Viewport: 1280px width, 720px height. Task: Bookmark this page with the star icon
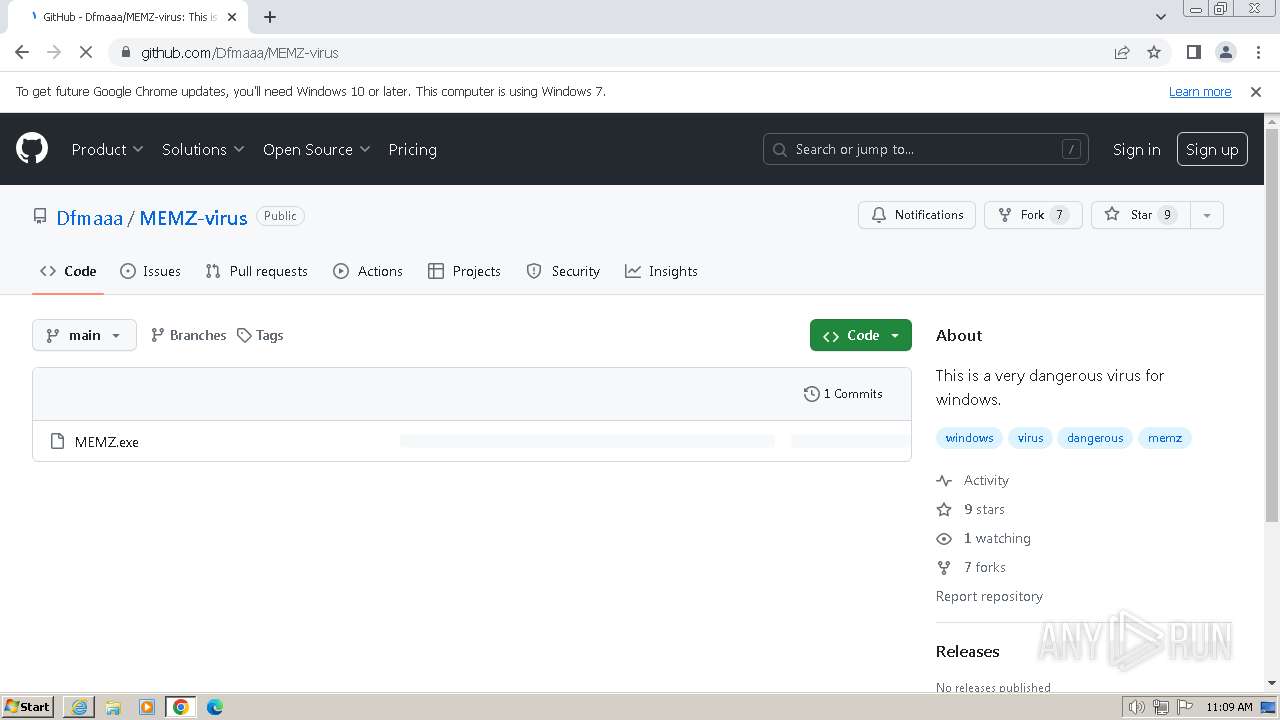[1154, 52]
